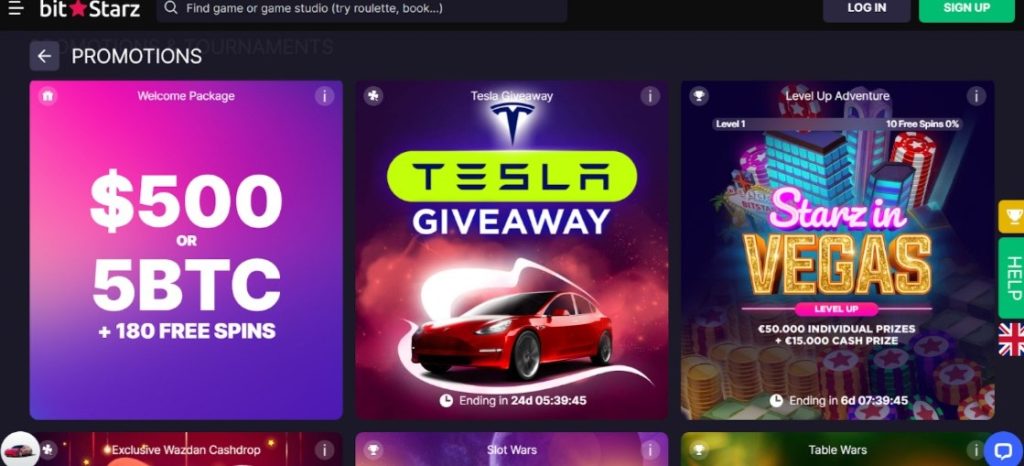
Task: Open the green HELP side tab
Action: pyautogui.click(x=1012, y=278)
